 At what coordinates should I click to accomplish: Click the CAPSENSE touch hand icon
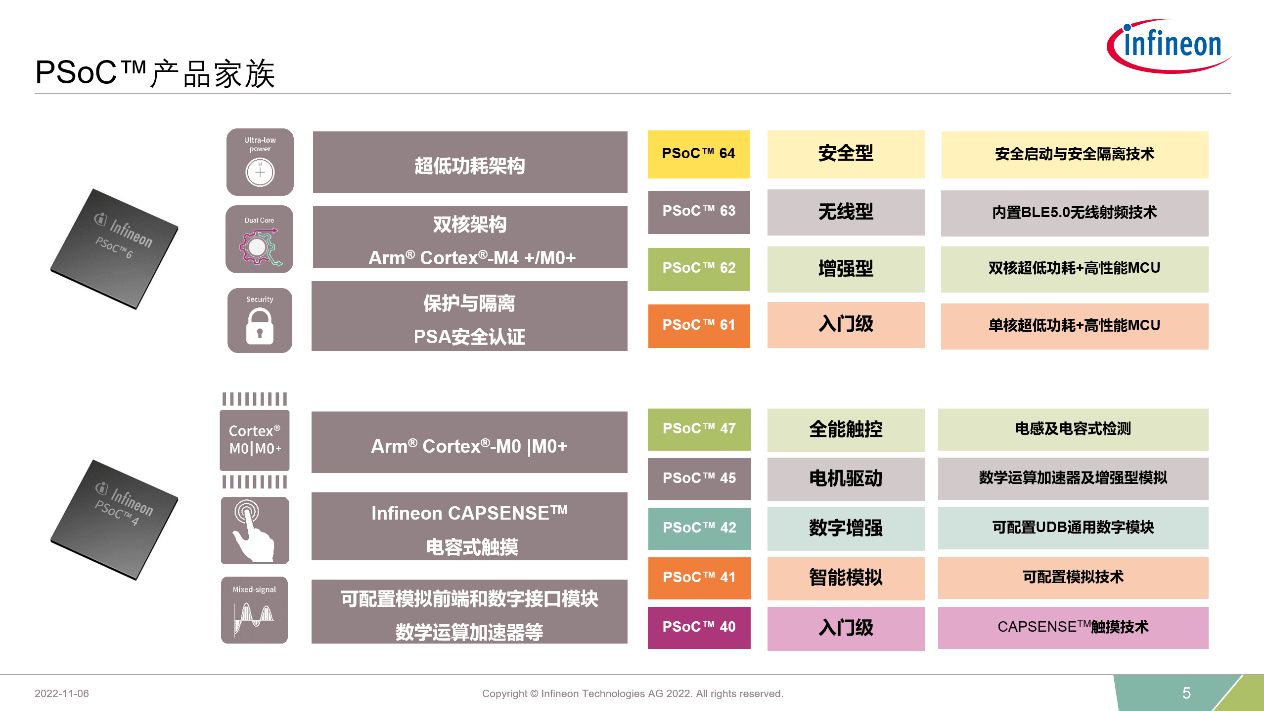coord(254,530)
